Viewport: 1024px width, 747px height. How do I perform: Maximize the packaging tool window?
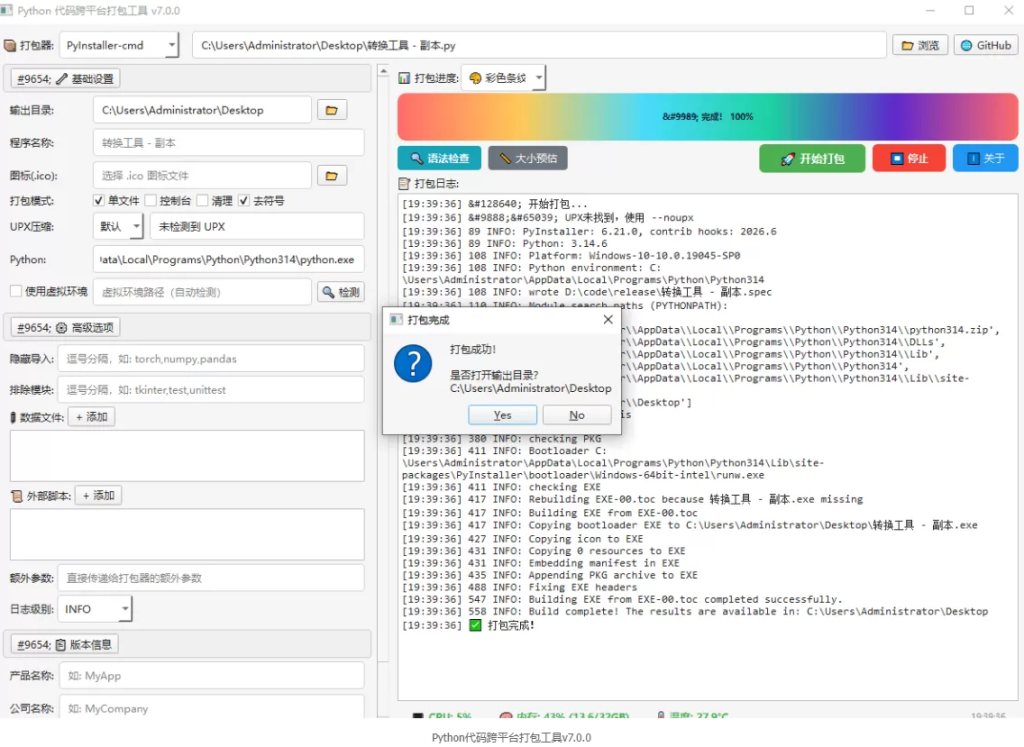[x=969, y=10]
